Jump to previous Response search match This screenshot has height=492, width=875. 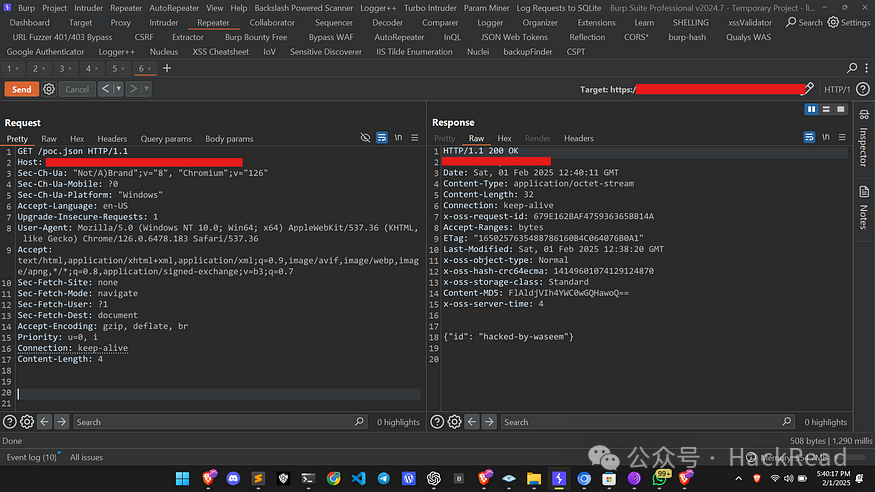tap(472, 422)
